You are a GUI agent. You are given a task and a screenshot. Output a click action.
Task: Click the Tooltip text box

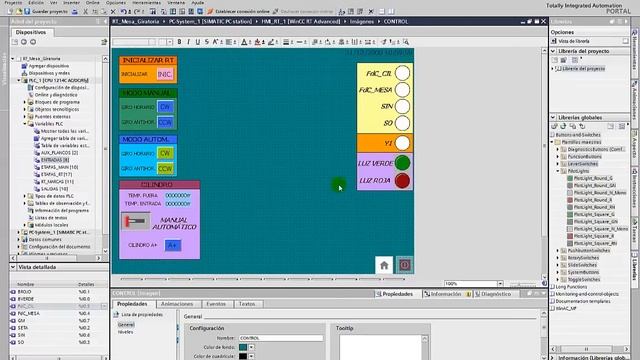pyautogui.click(x=381, y=347)
